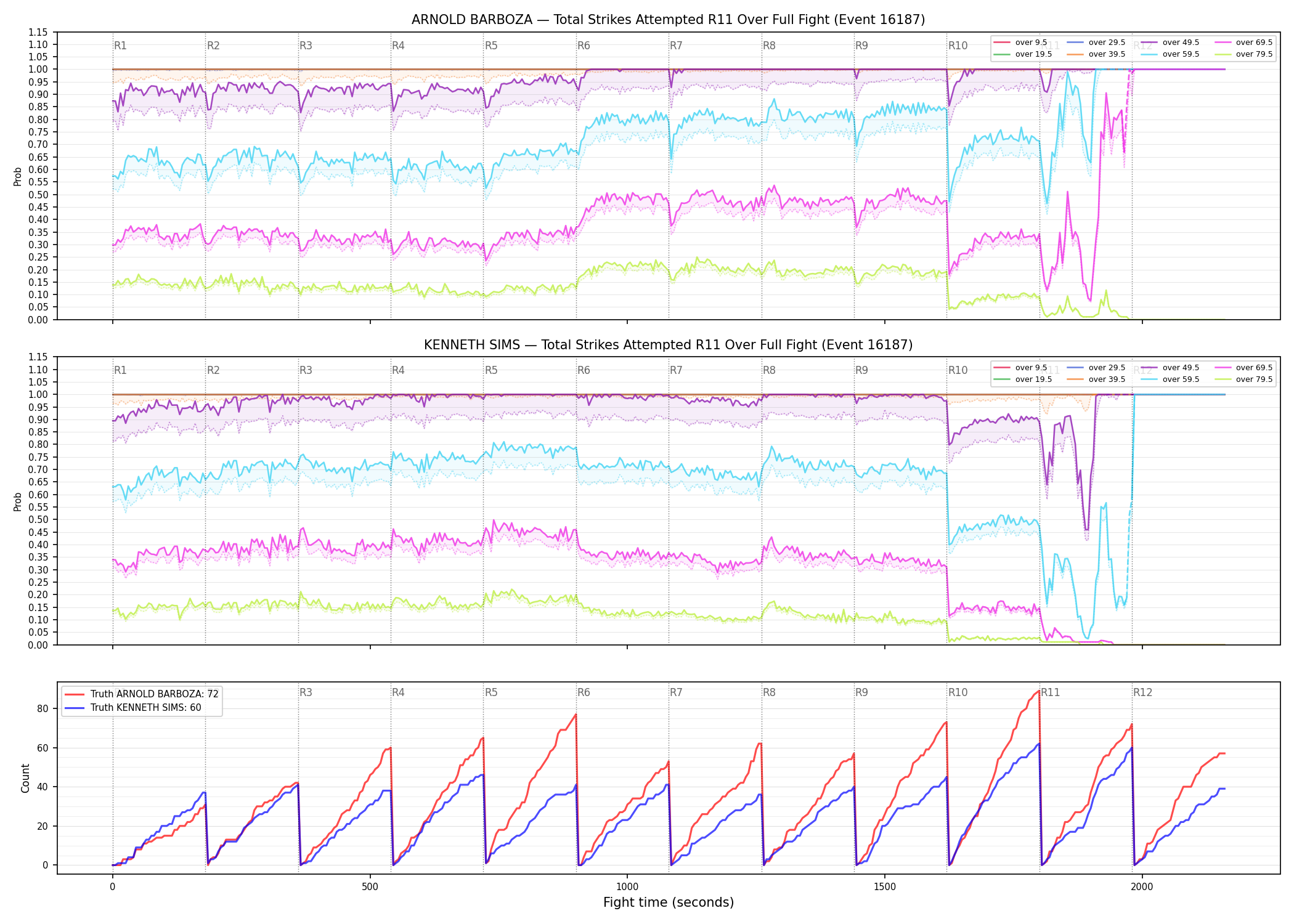Click the 1000 tick label on the x-axis
Viewport: 1294px width, 924px height.
point(627,887)
